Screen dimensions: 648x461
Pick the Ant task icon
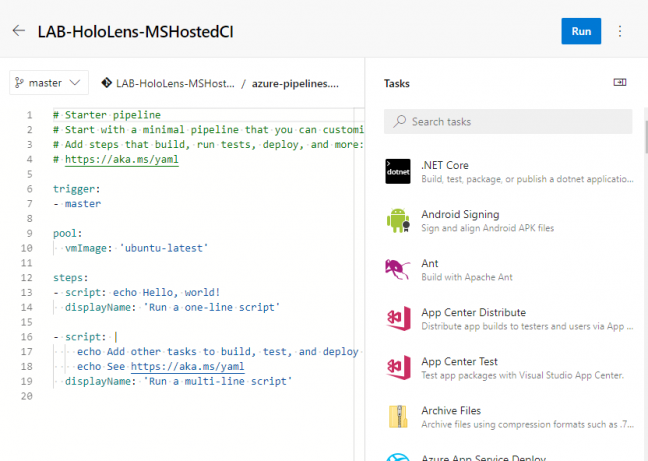point(398,269)
